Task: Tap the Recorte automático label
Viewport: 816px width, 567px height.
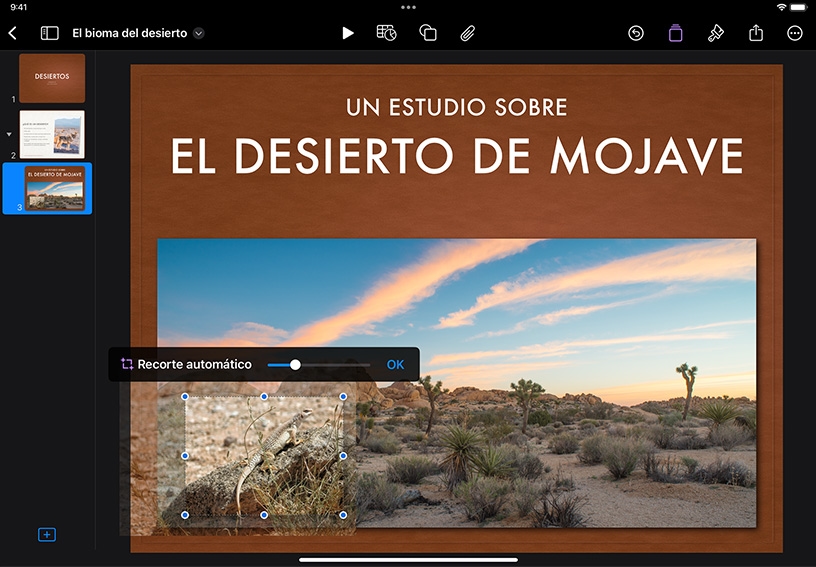Action: click(194, 364)
